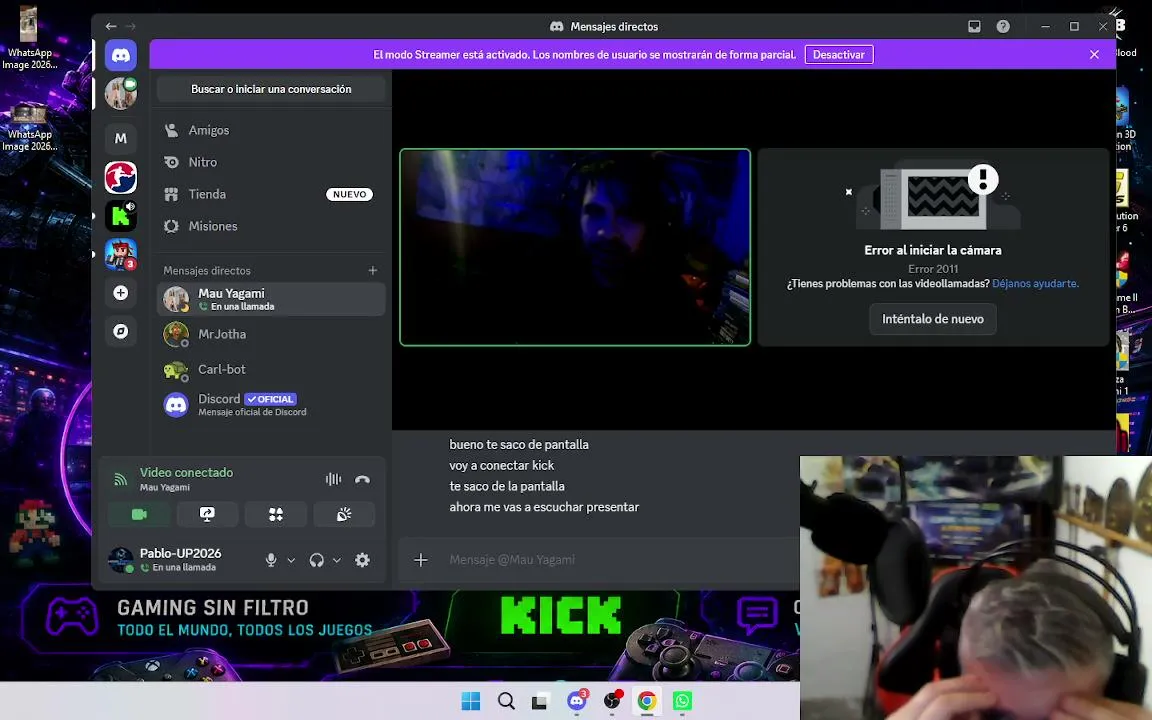This screenshot has height=720, width=1152.
Task: Open the red and blue sports server icon
Action: [x=120, y=177]
